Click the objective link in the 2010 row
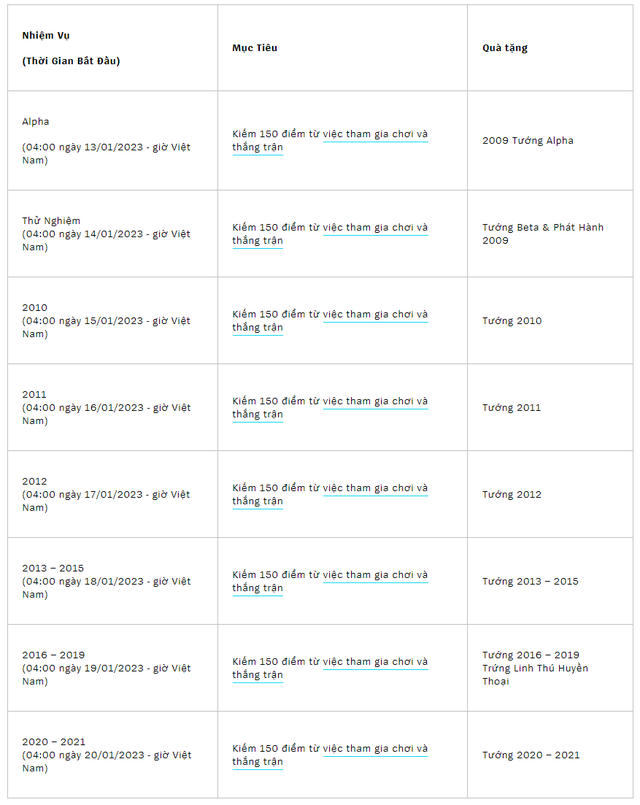This screenshot has width=640, height=805. pyautogui.click(x=375, y=315)
